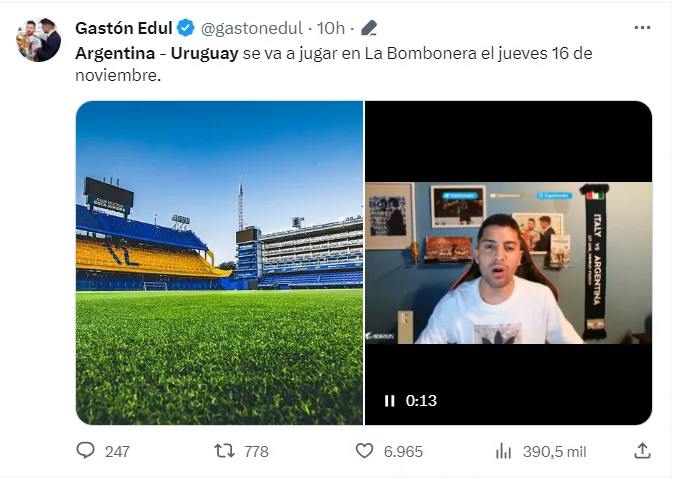The height and width of the screenshot is (479, 678).
Task: Click the 778 retweets count
Action: 256,451
